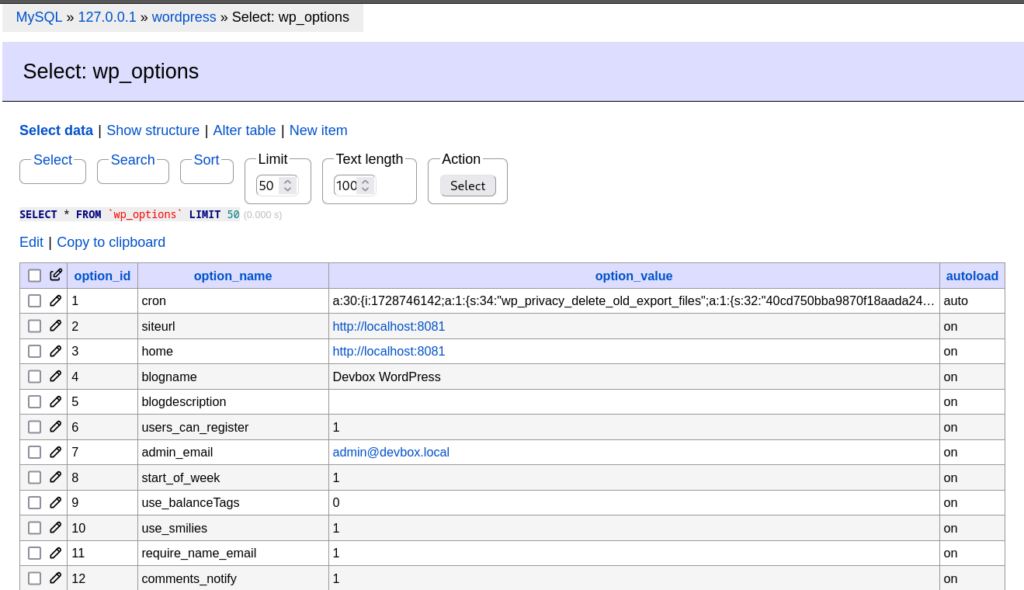Expand the Sort fieldset
The height and width of the screenshot is (590, 1024).
click(206, 160)
